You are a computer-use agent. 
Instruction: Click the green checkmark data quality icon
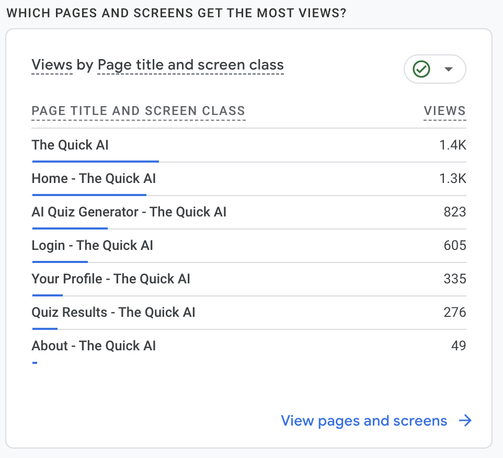coord(421,69)
